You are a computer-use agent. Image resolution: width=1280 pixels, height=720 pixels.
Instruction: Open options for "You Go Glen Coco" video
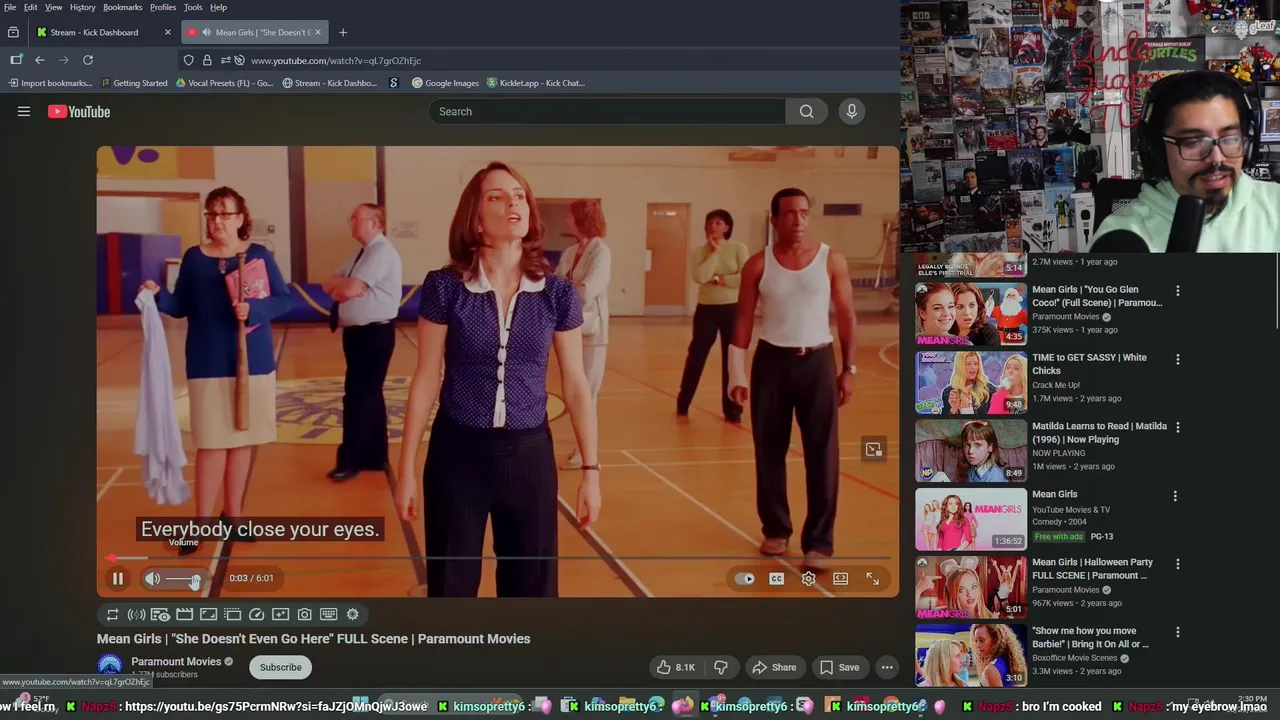[1178, 291]
